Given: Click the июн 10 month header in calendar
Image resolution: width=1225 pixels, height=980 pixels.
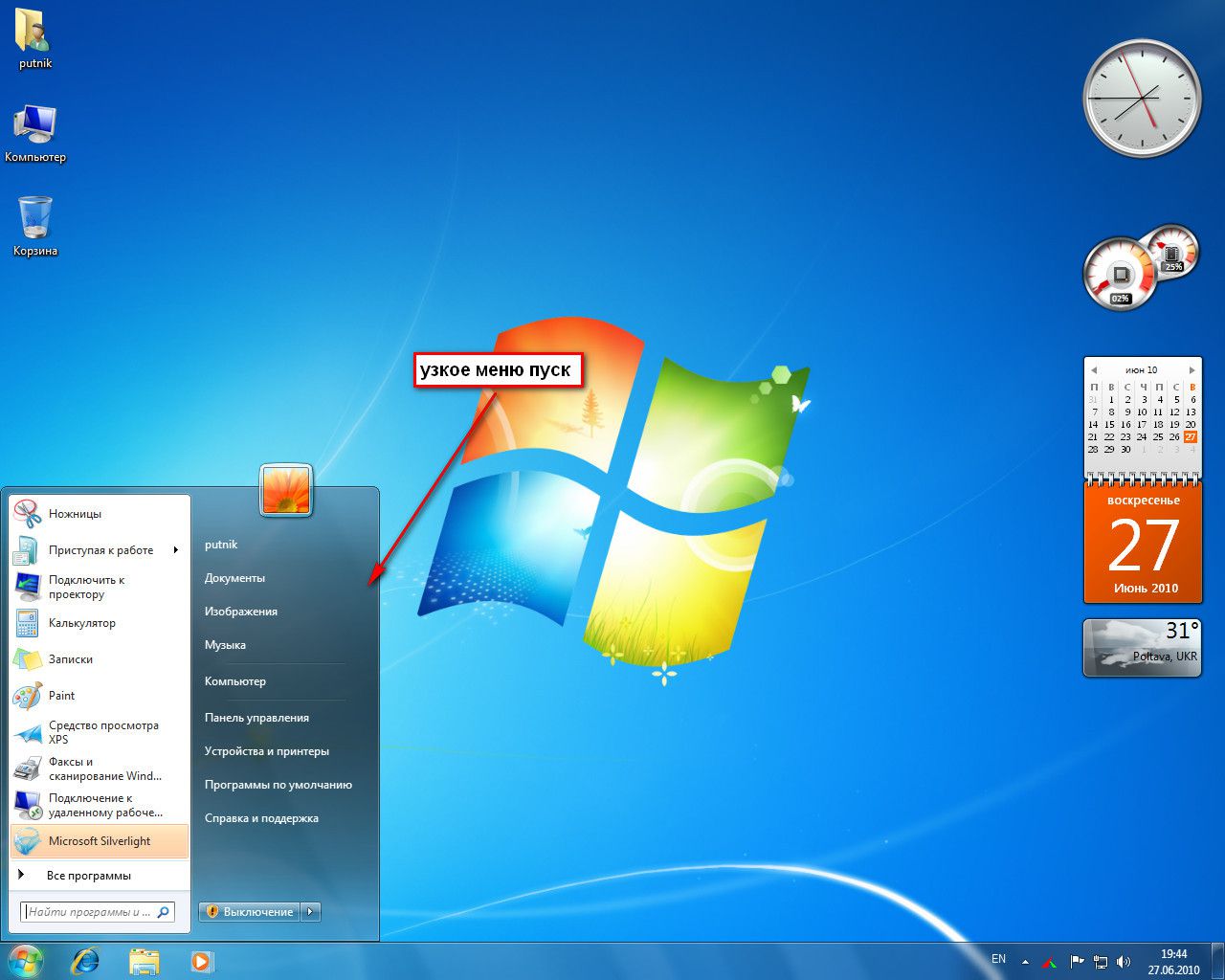Looking at the screenshot, I should (x=1142, y=370).
